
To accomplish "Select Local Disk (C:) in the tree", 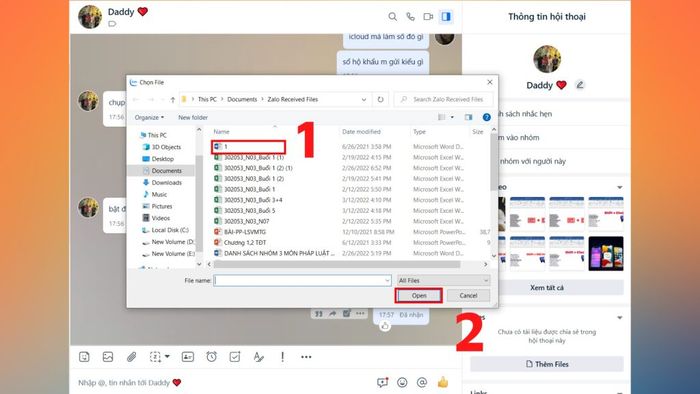I will tap(170, 230).
